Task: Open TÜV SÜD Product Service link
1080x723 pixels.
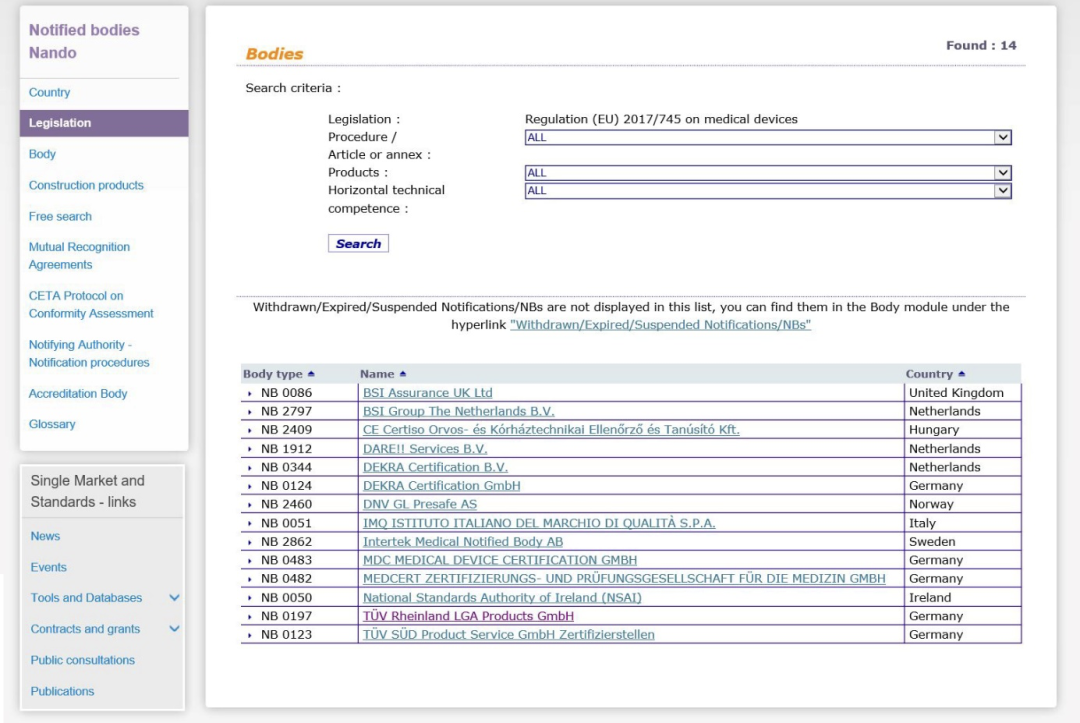Action: (509, 634)
